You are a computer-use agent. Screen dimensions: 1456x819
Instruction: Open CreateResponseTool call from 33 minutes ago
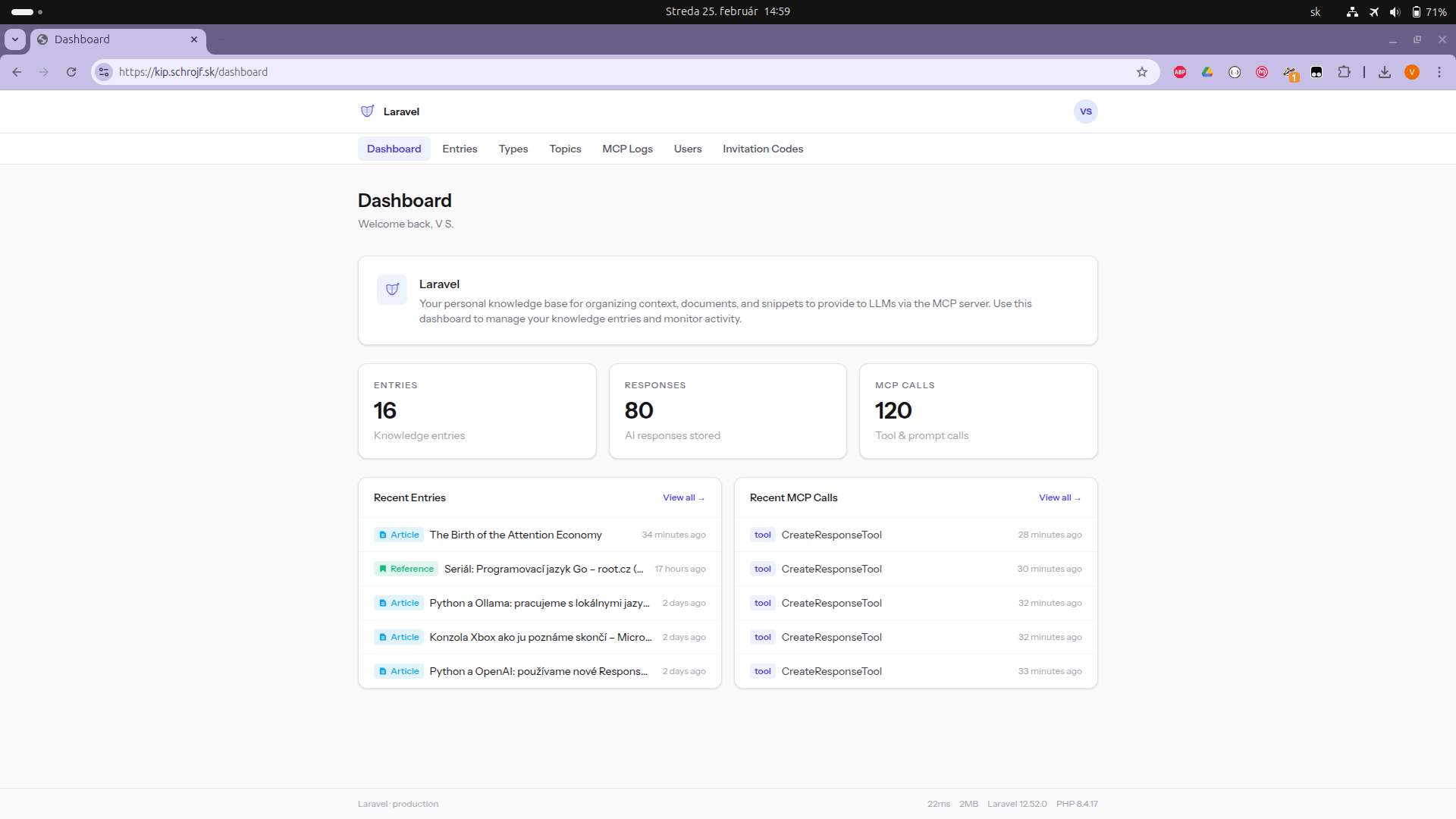pyautogui.click(x=915, y=671)
